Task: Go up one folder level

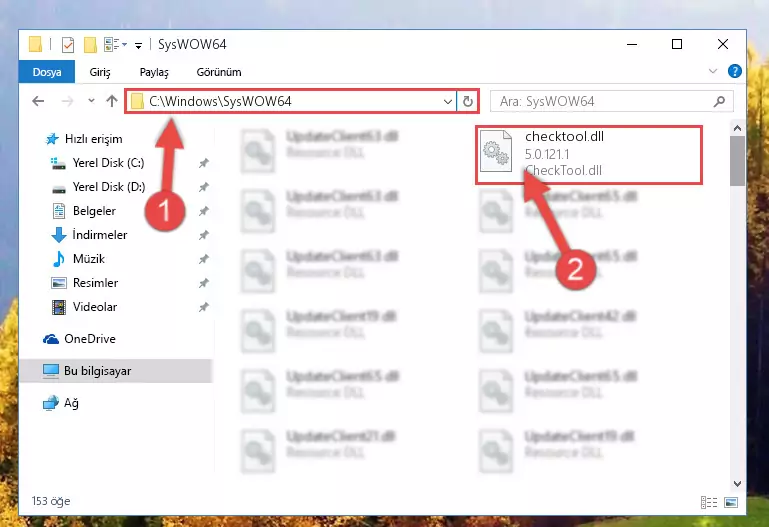Action: (x=112, y=101)
